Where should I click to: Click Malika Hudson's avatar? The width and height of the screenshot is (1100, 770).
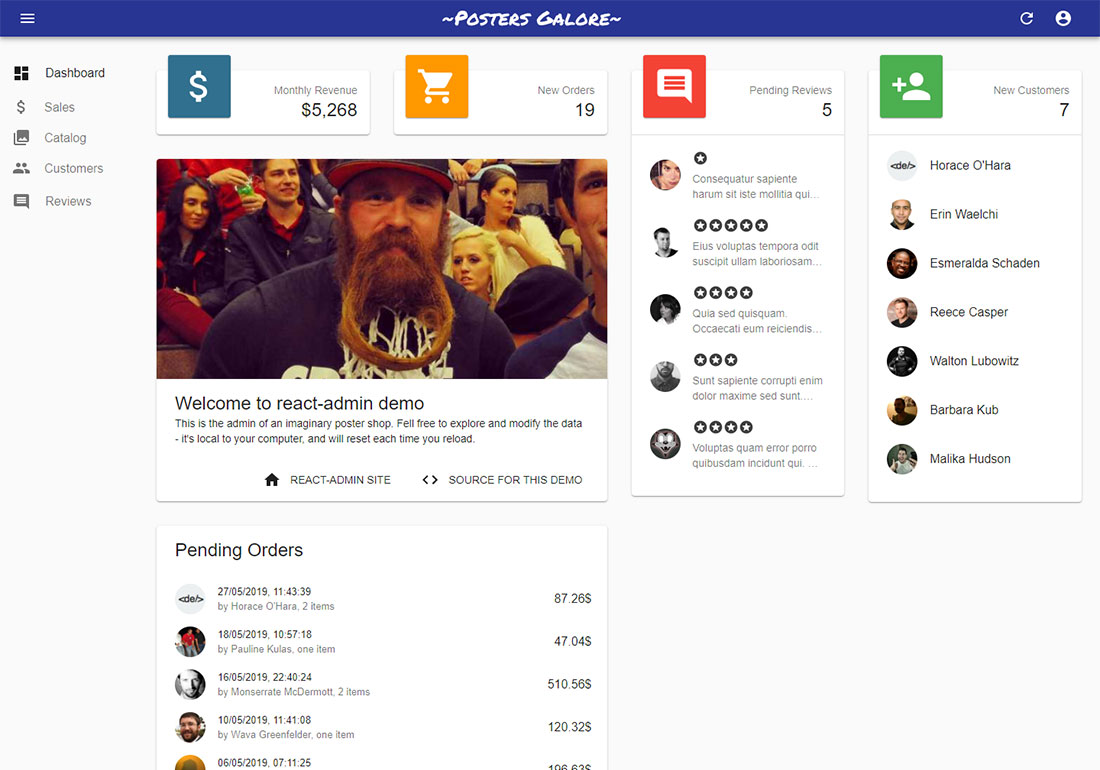point(902,459)
